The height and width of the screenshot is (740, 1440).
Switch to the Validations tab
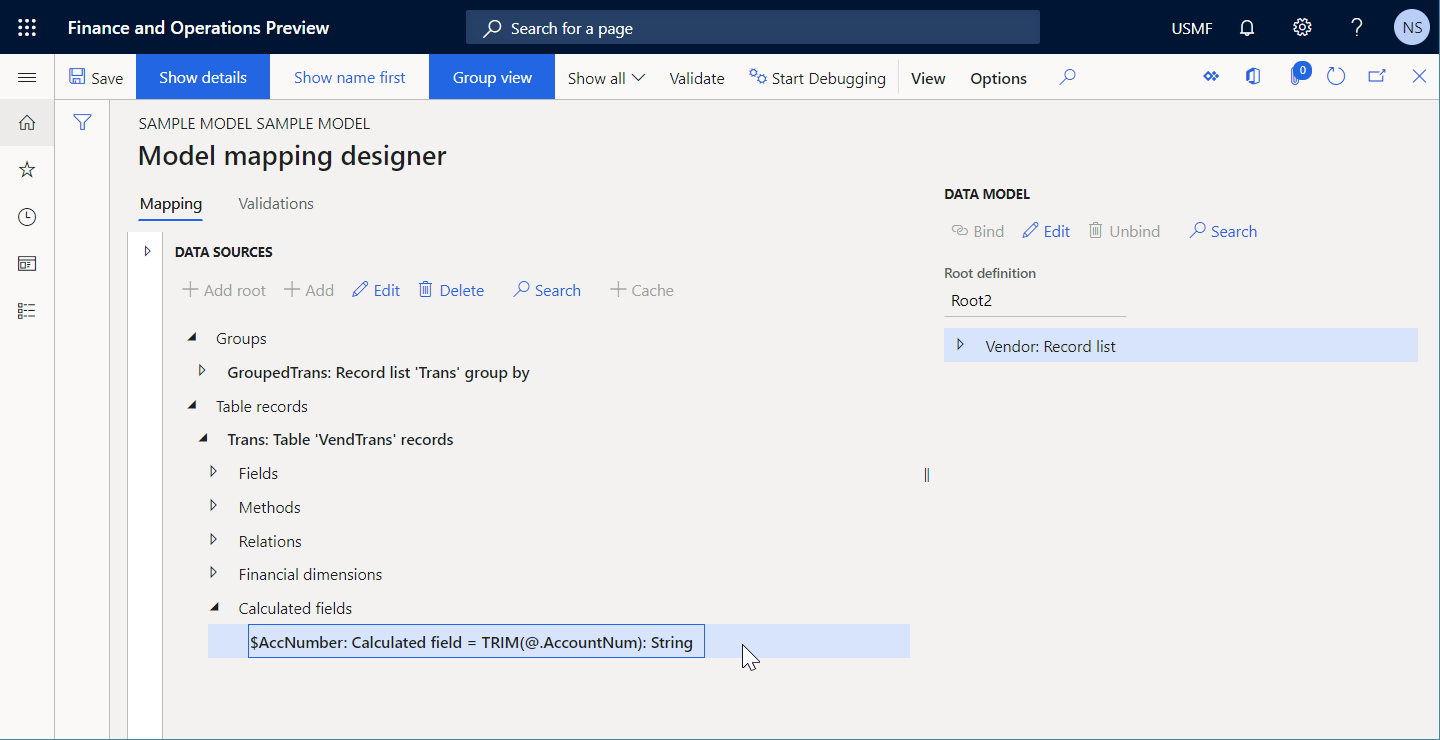tap(275, 203)
